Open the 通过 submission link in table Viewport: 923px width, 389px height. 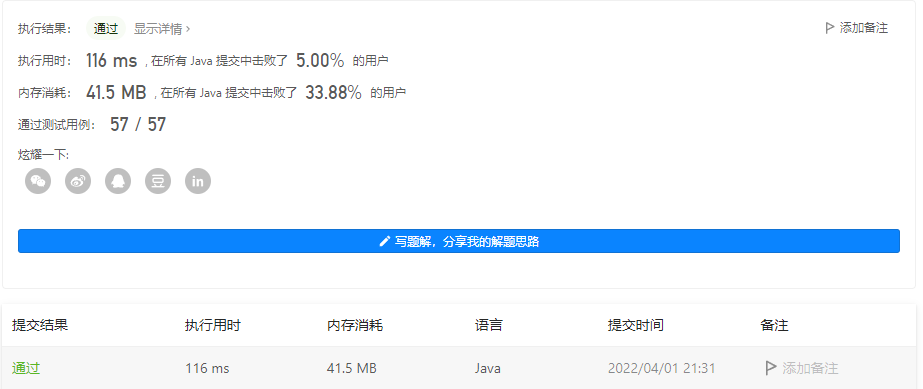point(26,368)
